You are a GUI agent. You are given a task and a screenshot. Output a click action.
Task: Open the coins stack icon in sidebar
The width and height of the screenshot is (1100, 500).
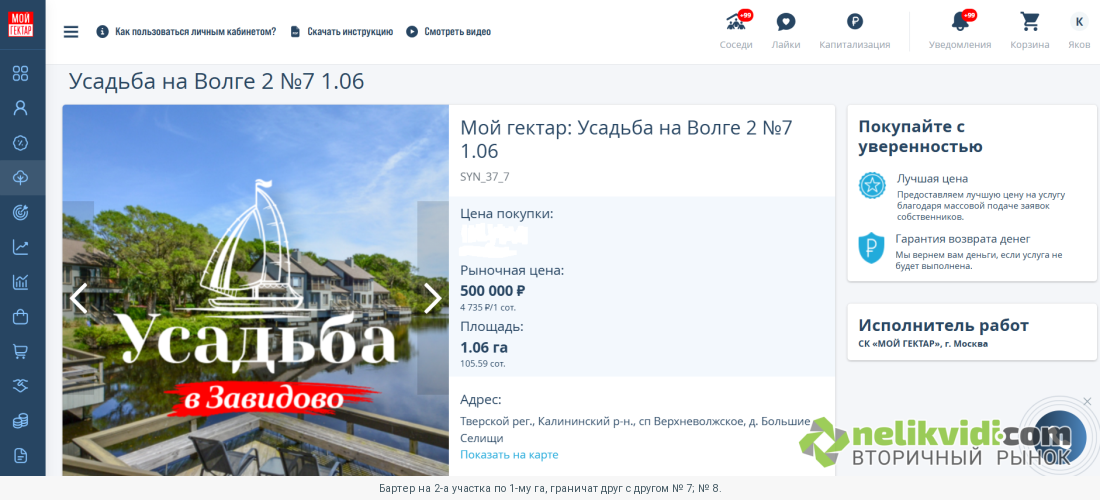[x=20, y=421]
